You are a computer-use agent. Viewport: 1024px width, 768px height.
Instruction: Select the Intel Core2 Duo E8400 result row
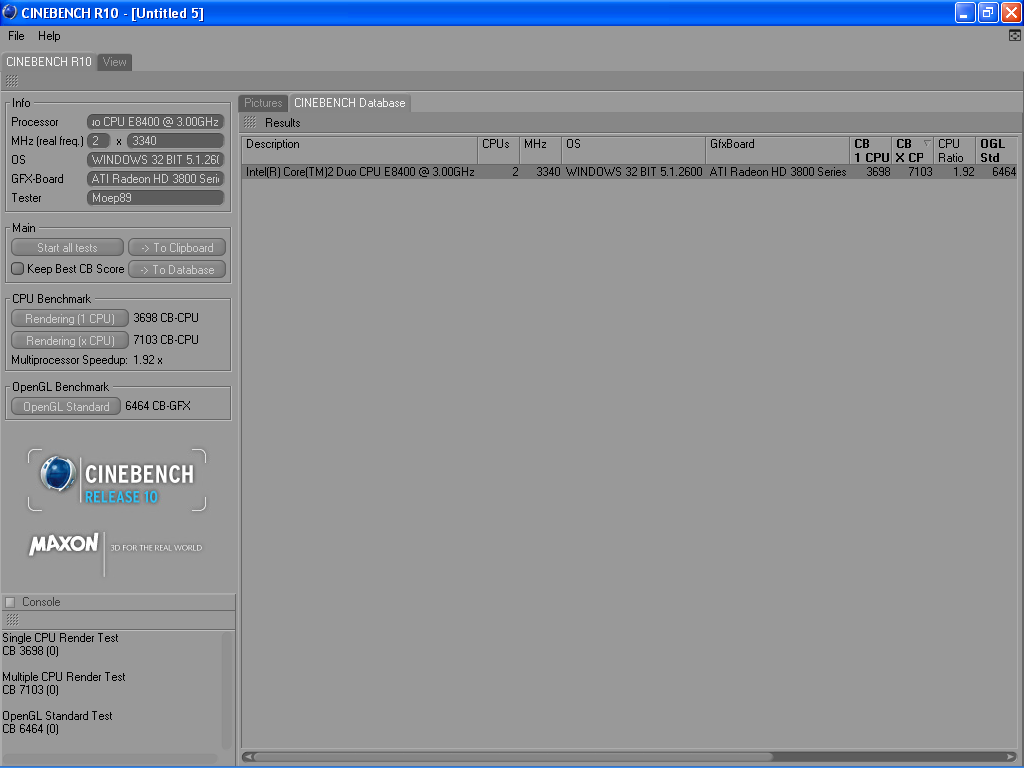pos(630,172)
